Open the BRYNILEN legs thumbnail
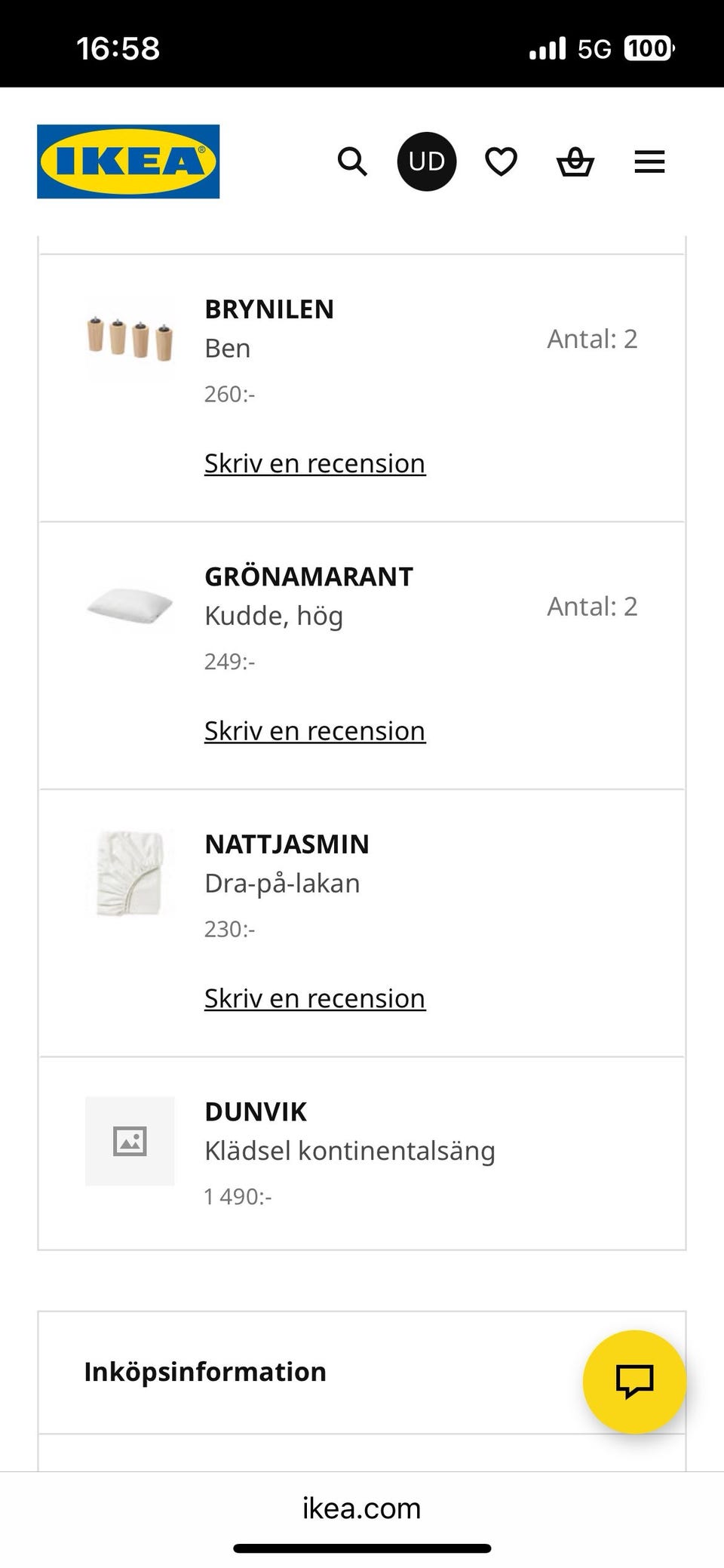This screenshot has height=1568, width=724. (130, 338)
